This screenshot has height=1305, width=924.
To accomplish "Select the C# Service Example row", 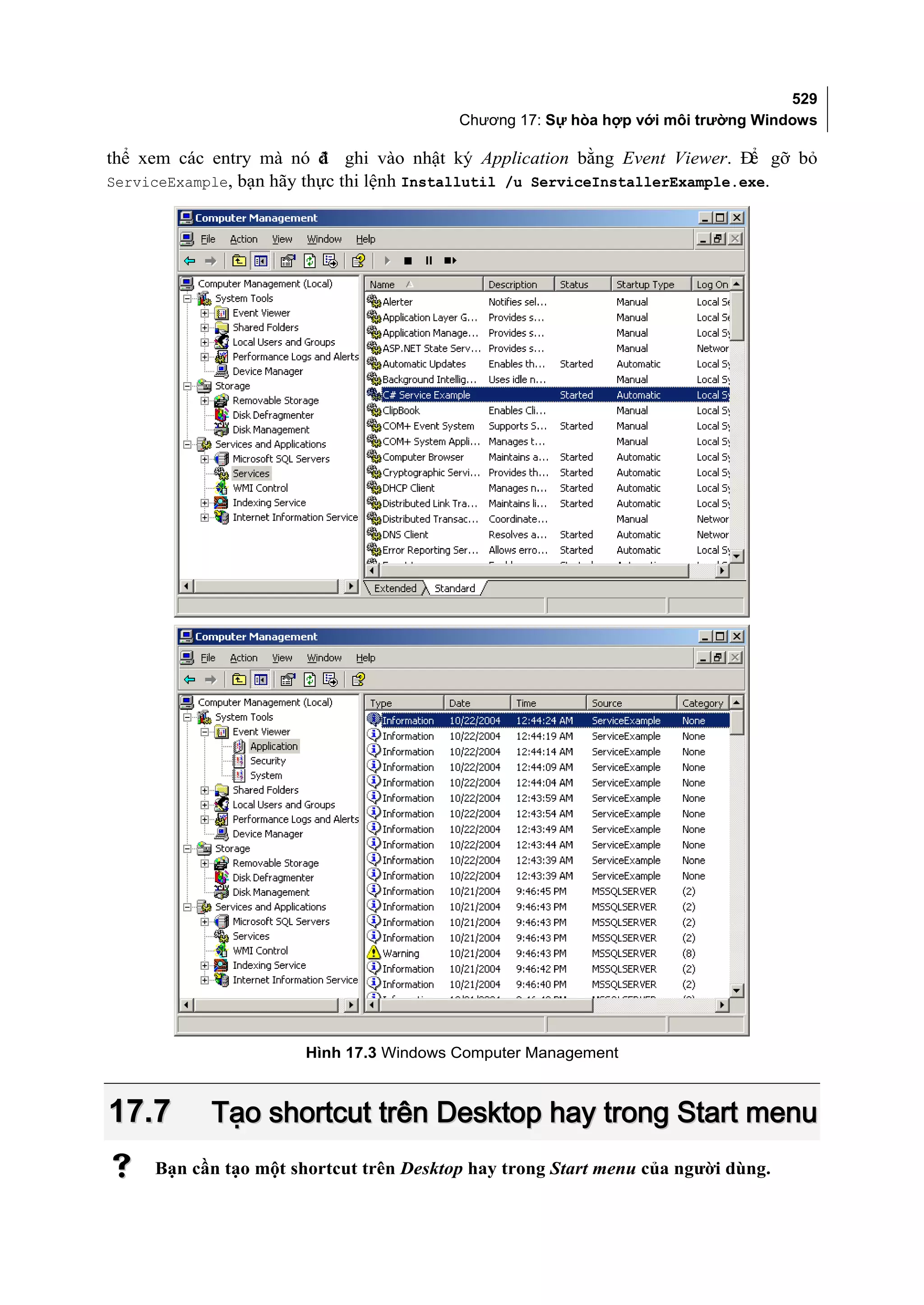I will point(426,394).
